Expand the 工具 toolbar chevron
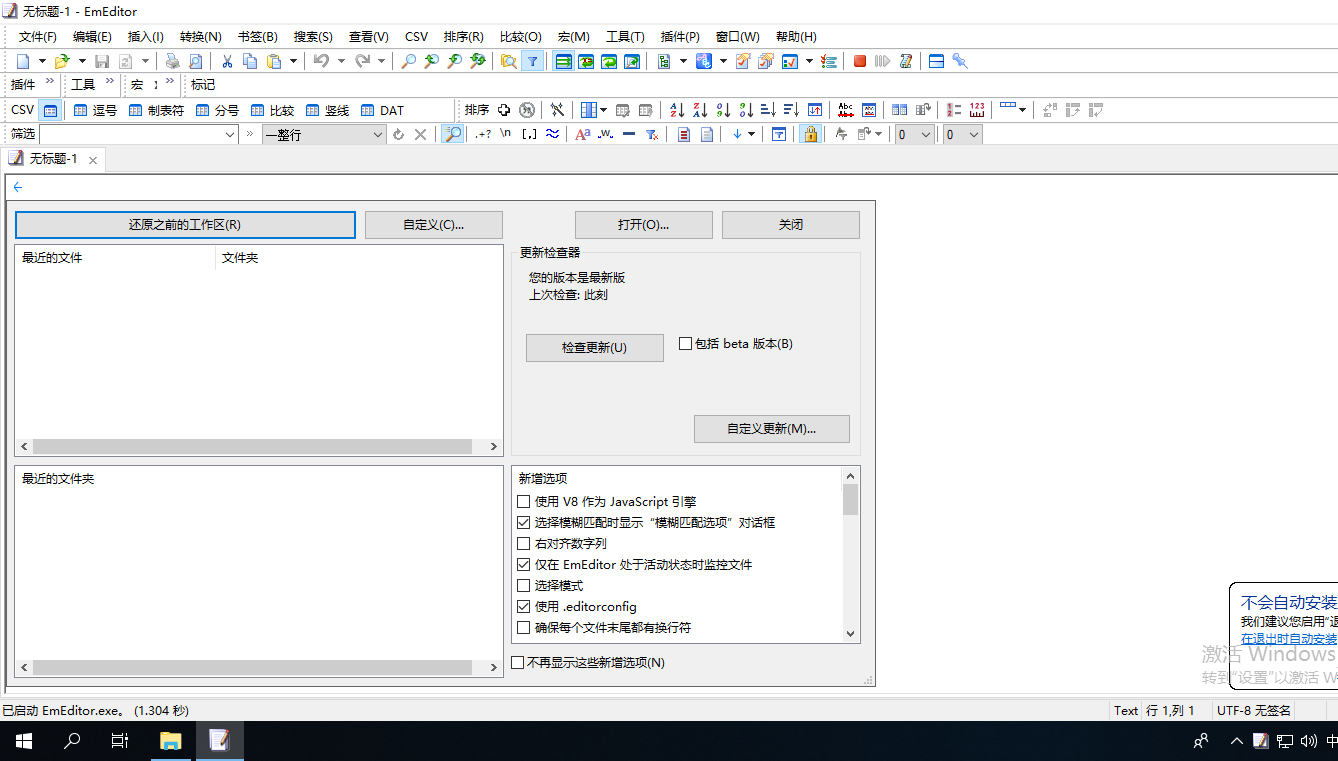The image size is (1338, 761). click(110, 83)
